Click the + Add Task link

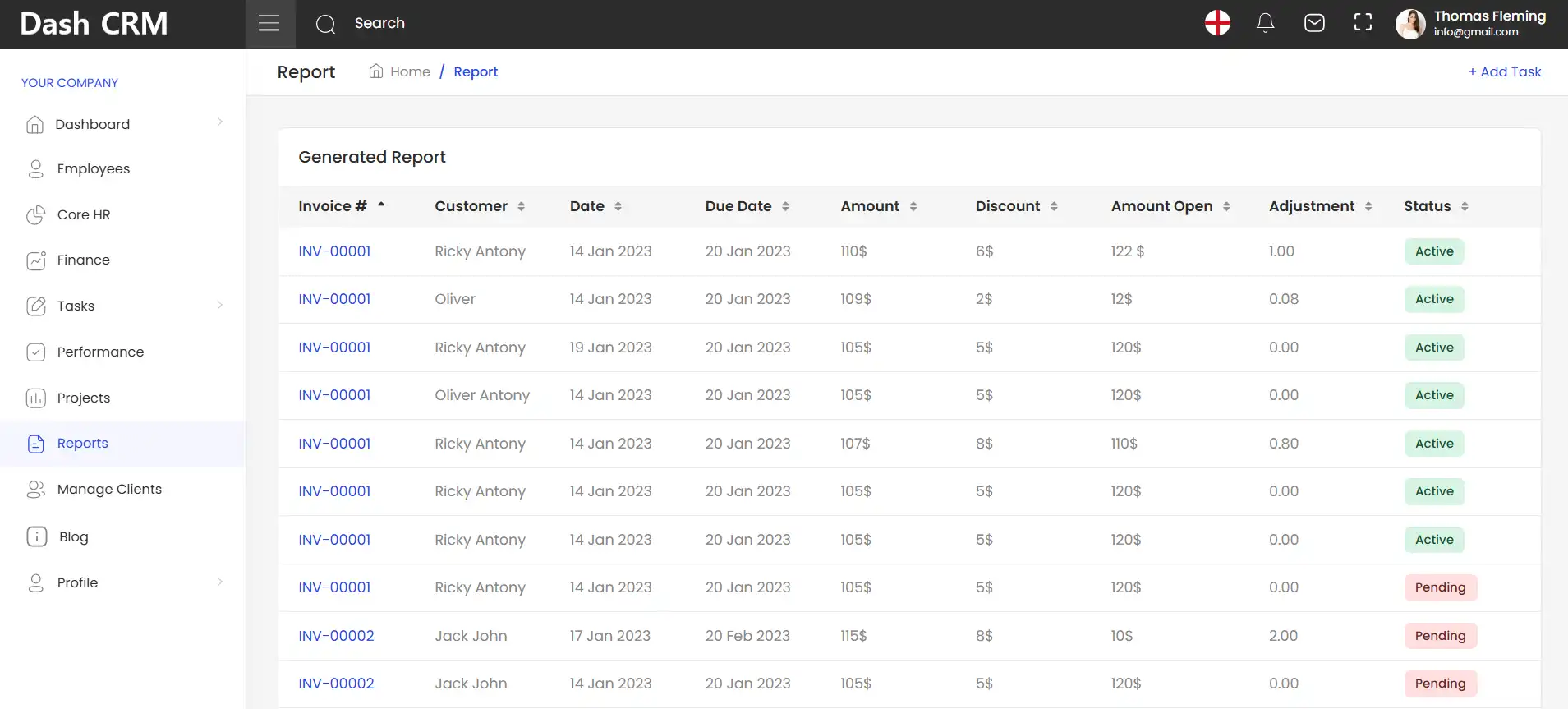pos(1505,71)
